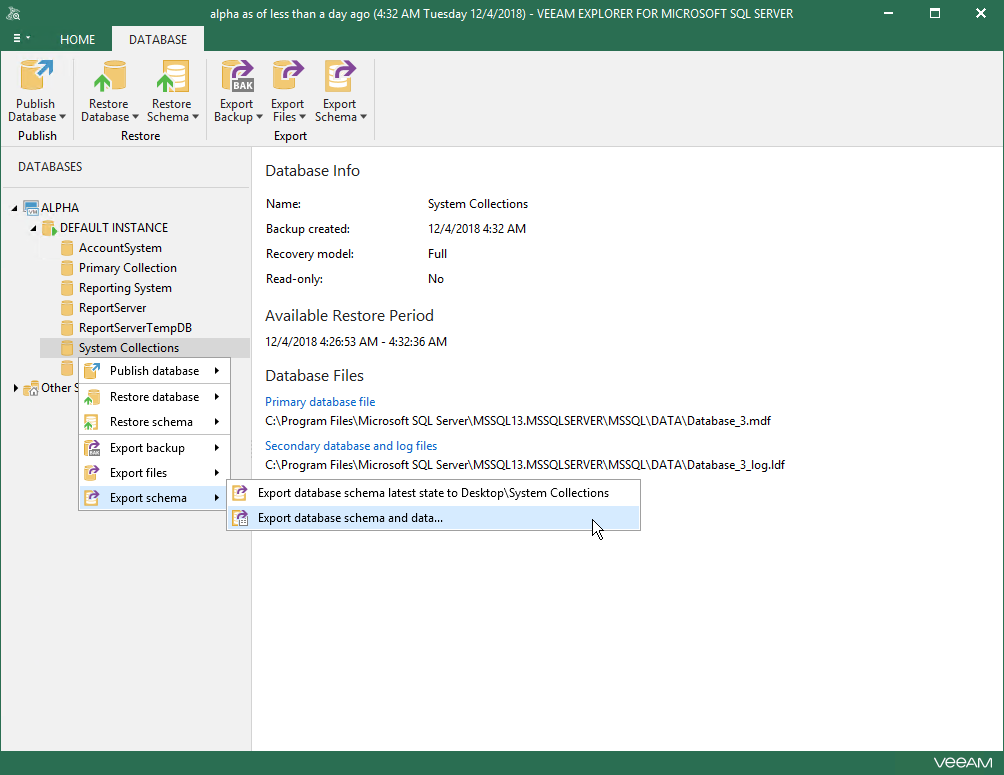Open the Restore database submenu arrow

pos(217,397)
